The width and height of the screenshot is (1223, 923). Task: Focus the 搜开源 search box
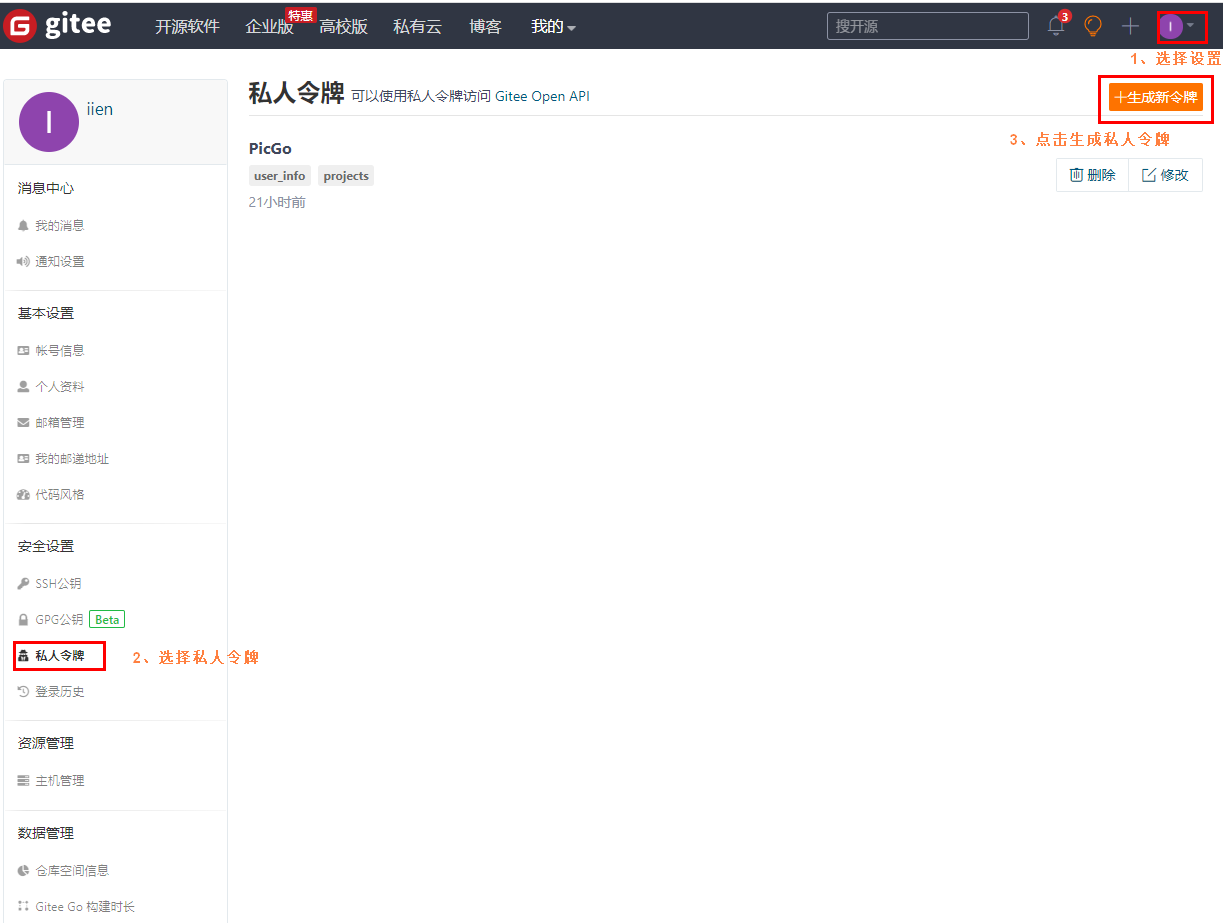click(927, 26)
